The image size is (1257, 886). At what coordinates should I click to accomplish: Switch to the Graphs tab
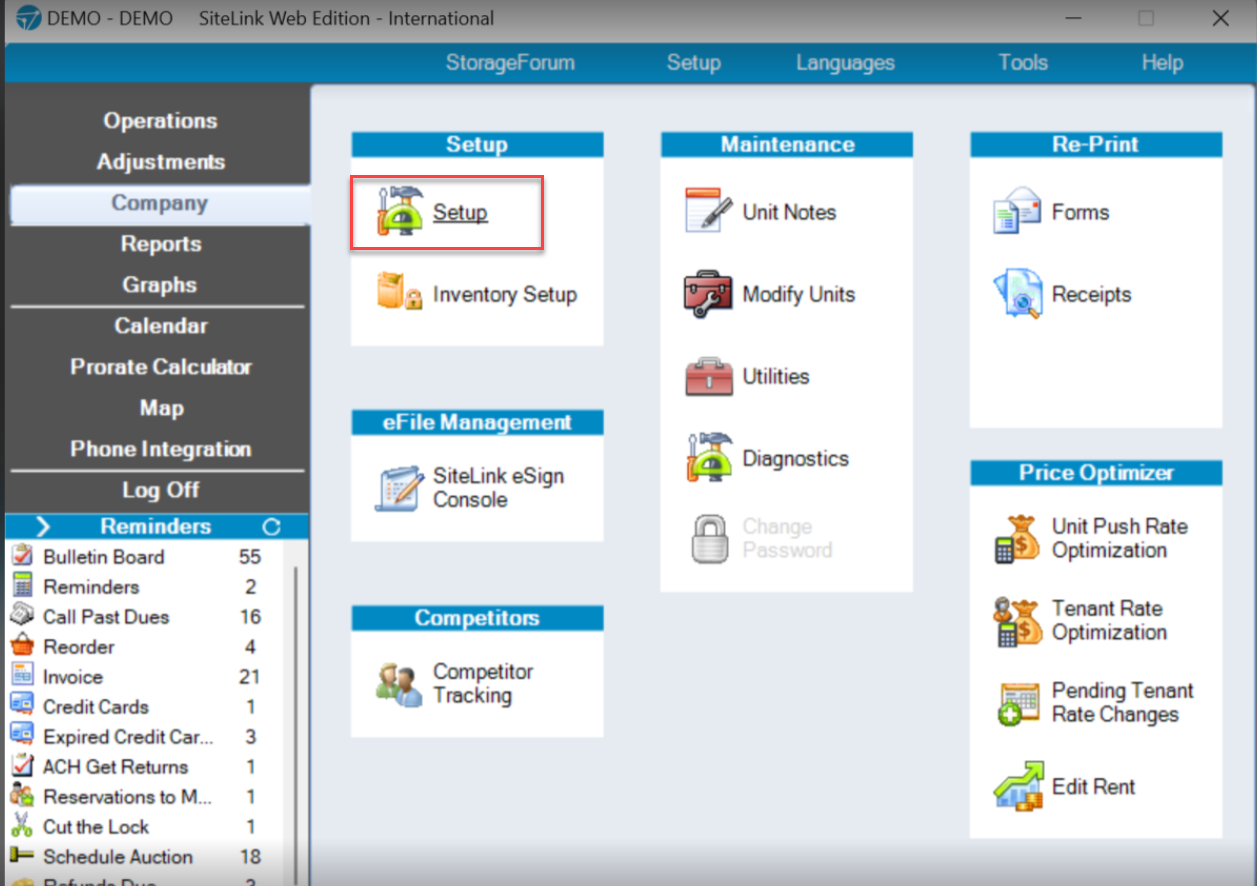[159, 285]
